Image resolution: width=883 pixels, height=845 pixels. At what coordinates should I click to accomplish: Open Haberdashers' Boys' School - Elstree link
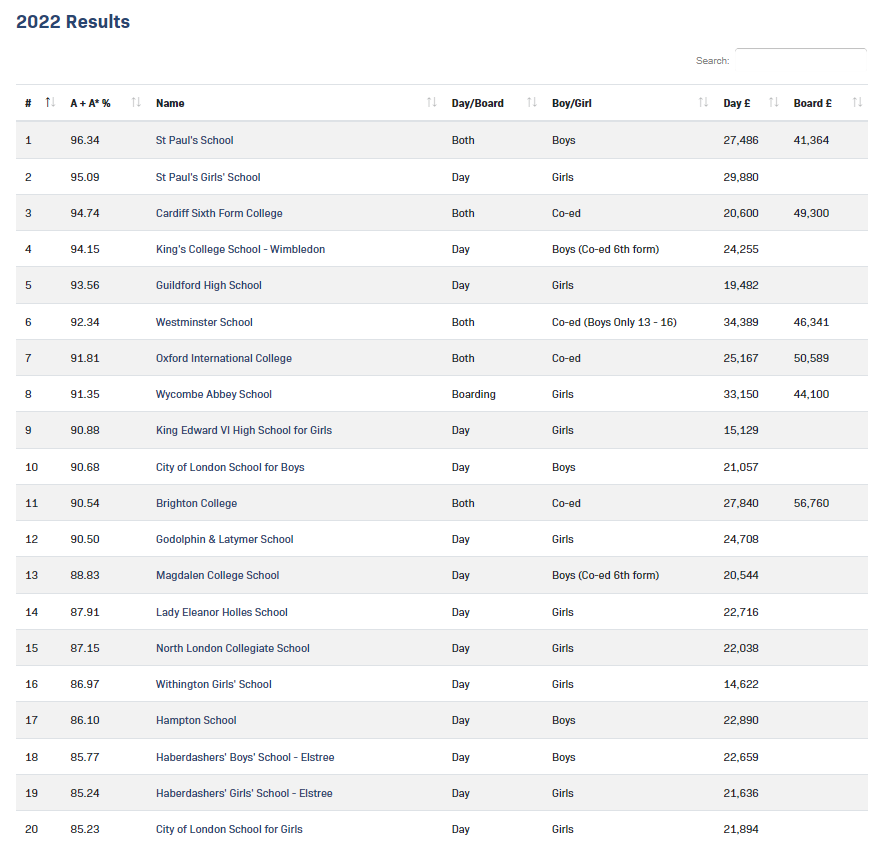coord(245,758)
